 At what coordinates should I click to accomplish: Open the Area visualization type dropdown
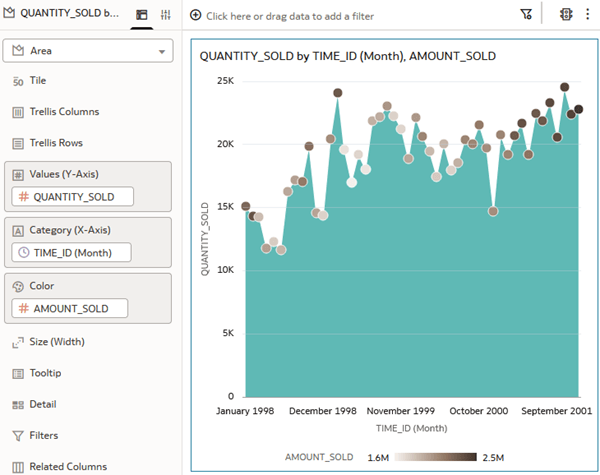pos(88,51)
